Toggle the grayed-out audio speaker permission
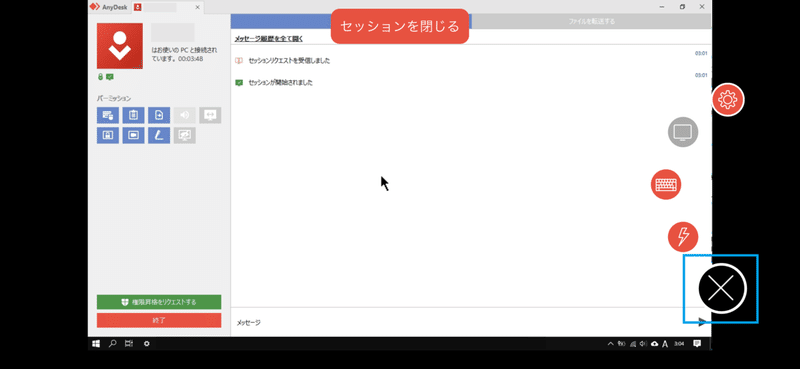 coord(184,115)
